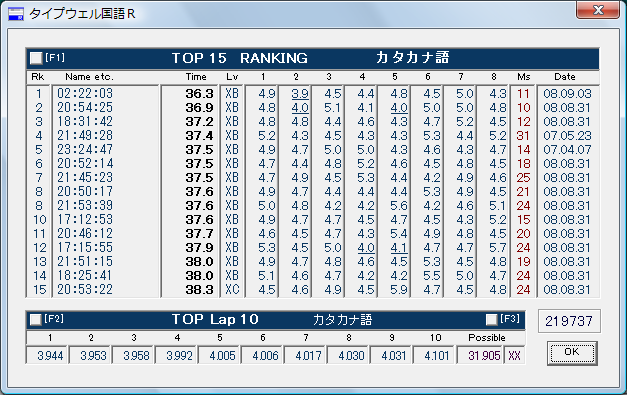Click the name entry 17:15:55
This screenshot has height=395, width=627.
[85, 247]
